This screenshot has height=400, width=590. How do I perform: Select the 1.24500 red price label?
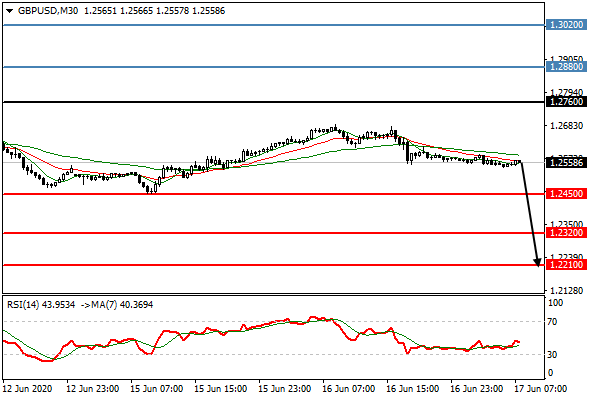566,194
